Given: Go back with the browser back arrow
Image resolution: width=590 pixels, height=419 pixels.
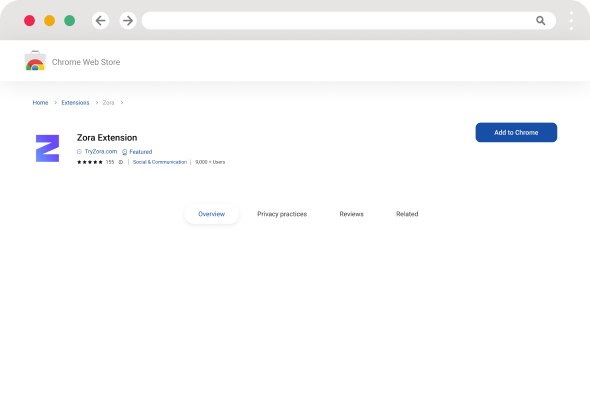Looking at the screenshot, I should (x=100, y=20).
